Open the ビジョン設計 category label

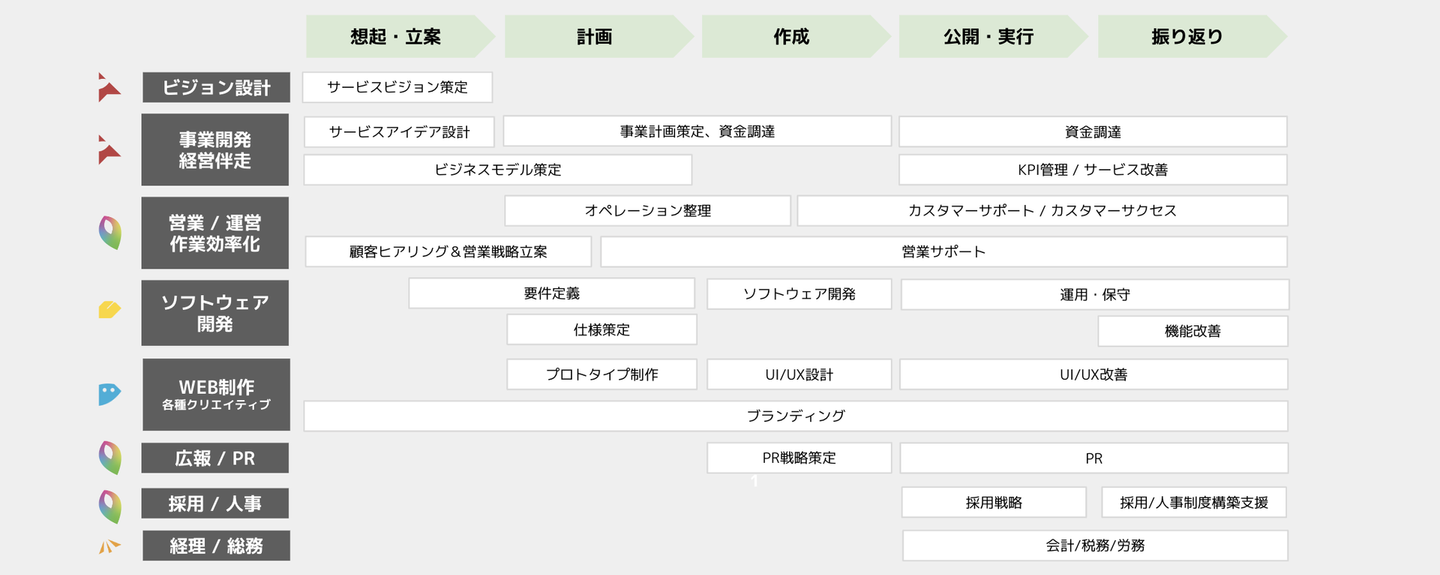point(215,87)
